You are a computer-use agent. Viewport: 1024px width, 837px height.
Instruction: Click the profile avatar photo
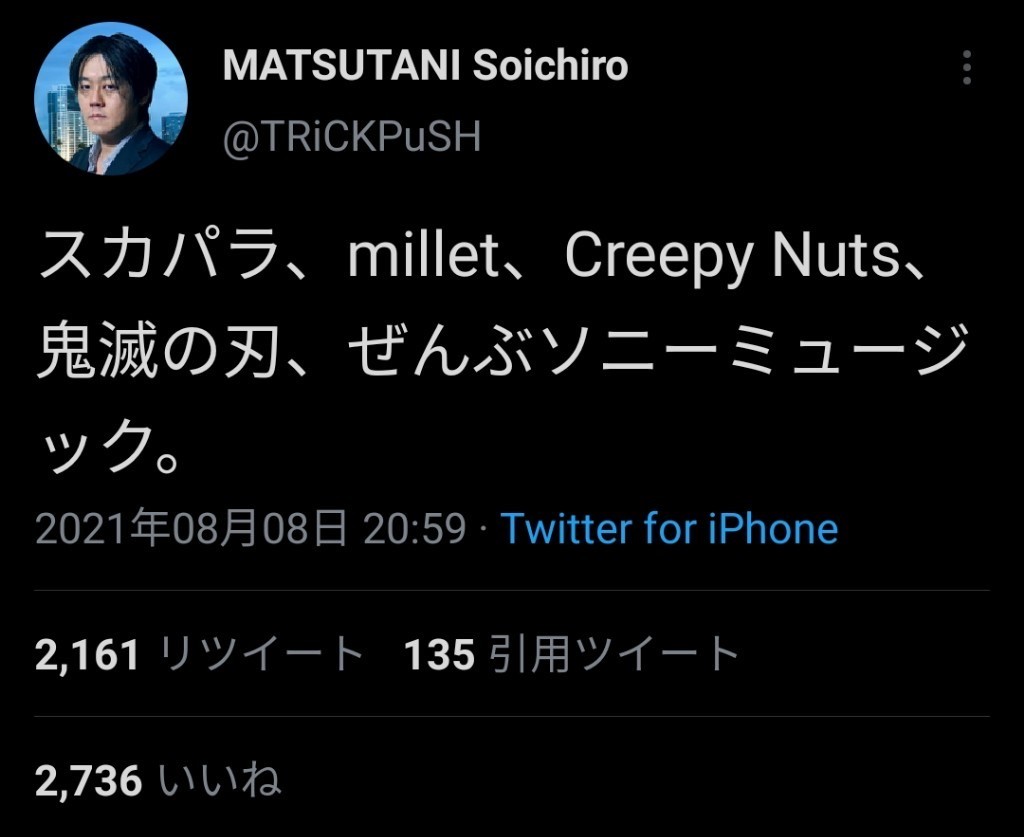click(x=111, y=99)
